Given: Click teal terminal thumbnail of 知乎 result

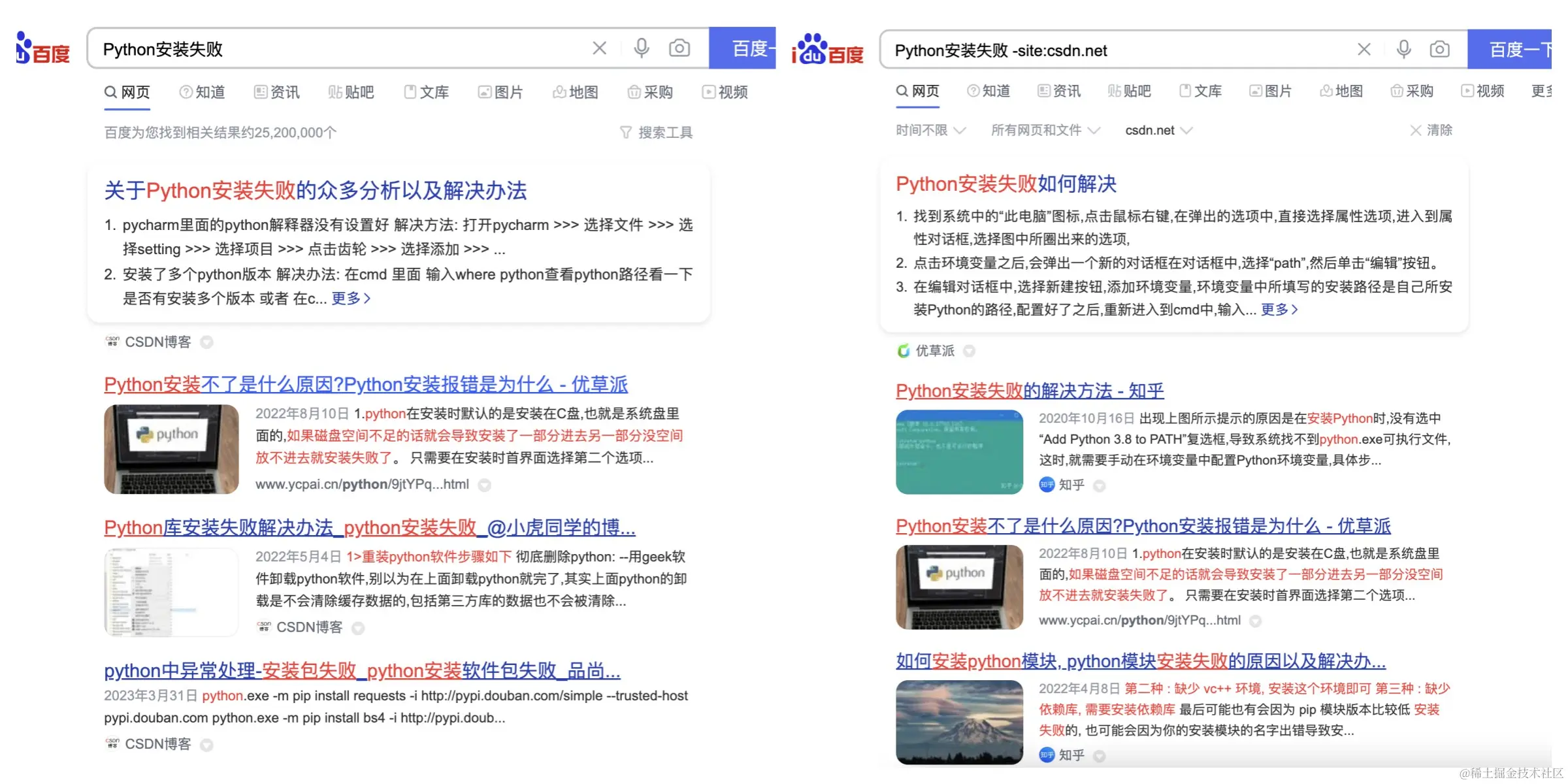Looking at the screenshot, I should tap(959, 452).
